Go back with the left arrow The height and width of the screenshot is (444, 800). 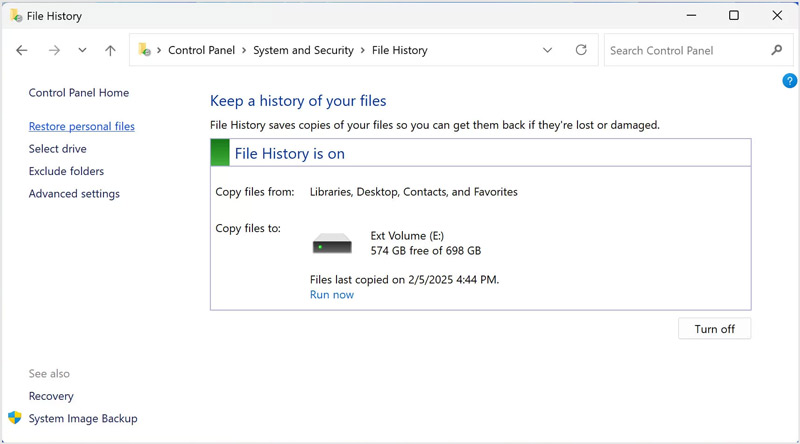click(x=21, y=50)
